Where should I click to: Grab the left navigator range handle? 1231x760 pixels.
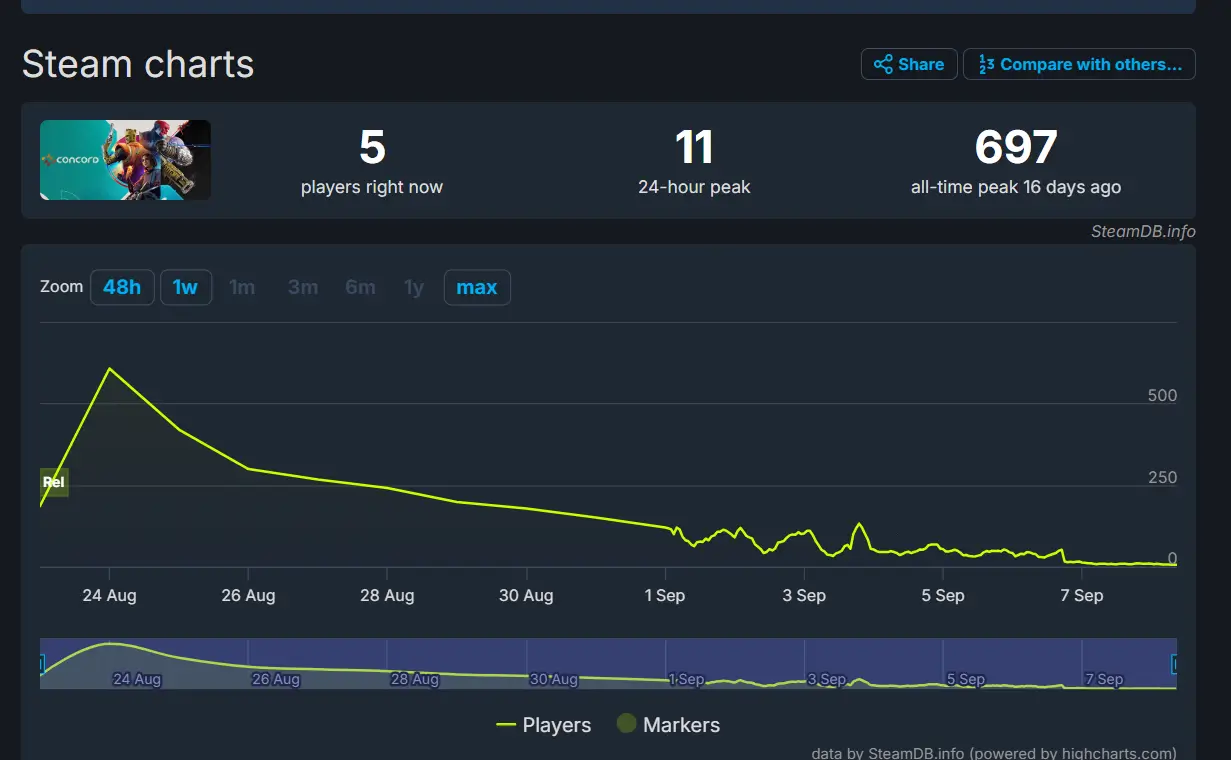(42, 663)
